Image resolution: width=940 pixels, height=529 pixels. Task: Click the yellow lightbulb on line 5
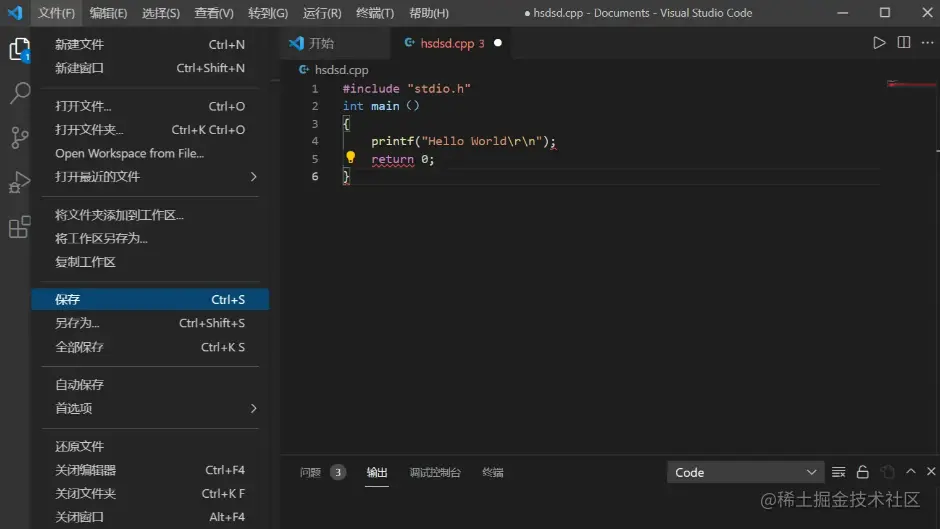(x=351, y=158)
